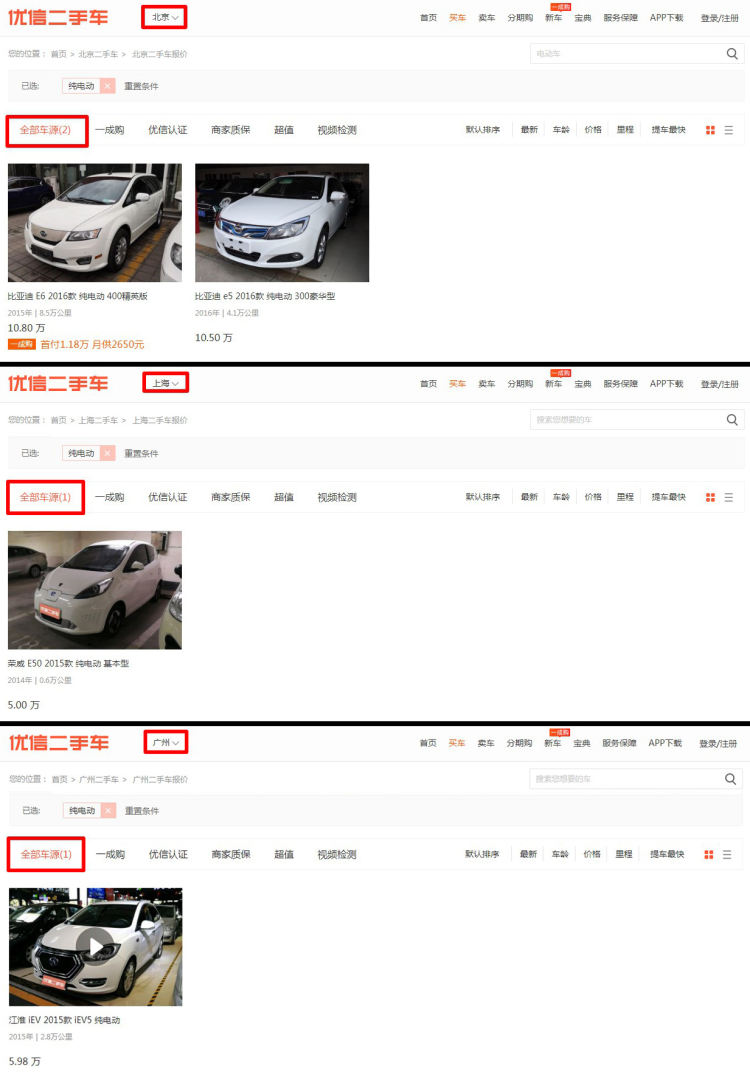Image resolution: width=750 pixels, height=1080 pixels.
Task: Open the 比亚迪 E6 2016款 纯电动 title link
Action: click(x=78, y=296)
